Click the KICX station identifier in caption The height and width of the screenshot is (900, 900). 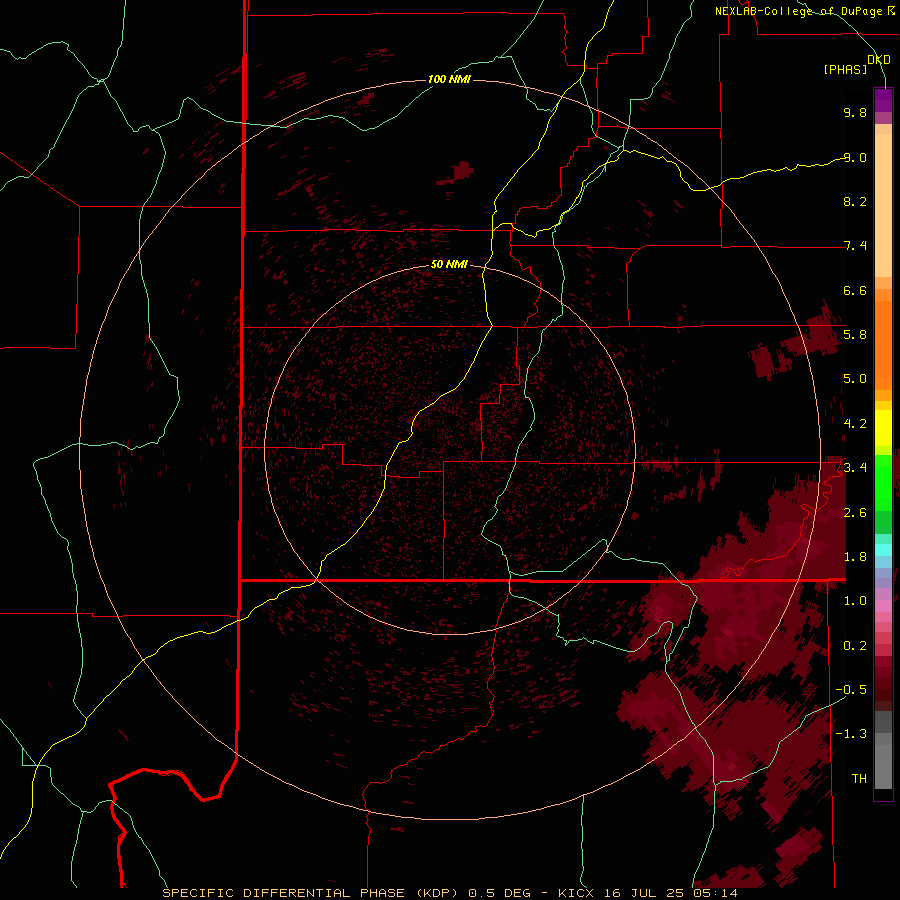[576, 893]
